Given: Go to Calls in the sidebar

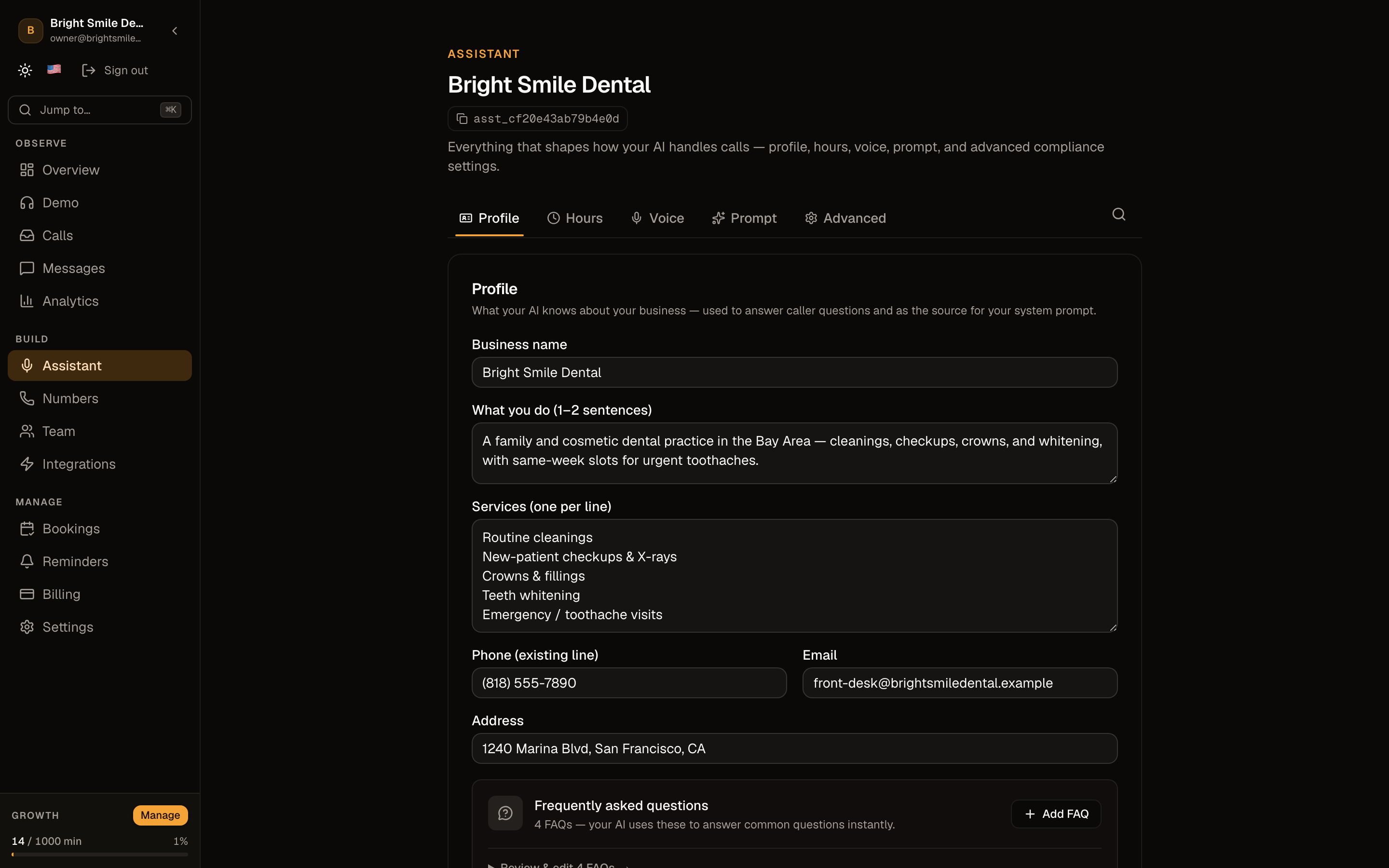Looking at the screenshot, I should 100,235.
